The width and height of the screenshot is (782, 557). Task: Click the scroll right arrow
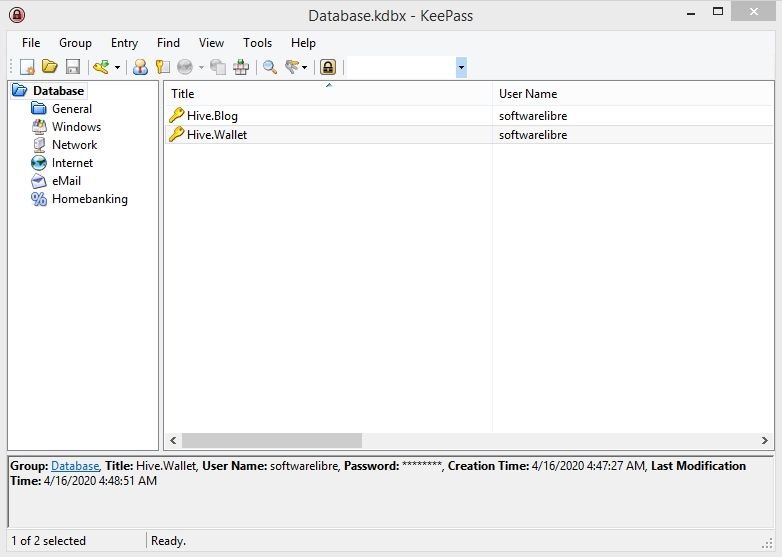pos(765,440)
